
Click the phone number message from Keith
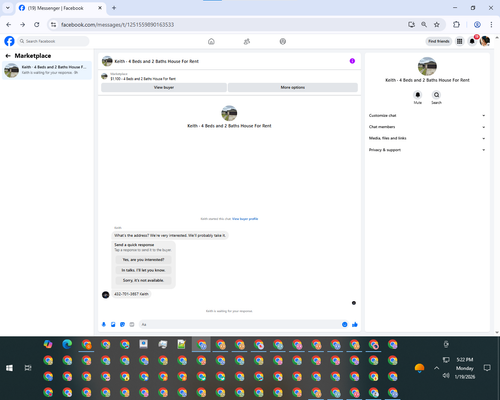point(131,294)
